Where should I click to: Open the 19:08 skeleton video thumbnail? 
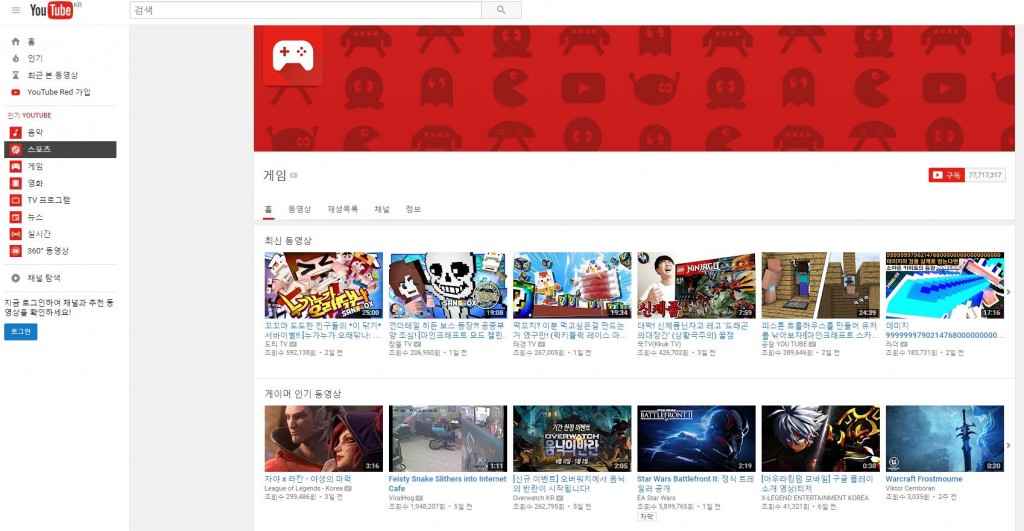coord(448,285)
